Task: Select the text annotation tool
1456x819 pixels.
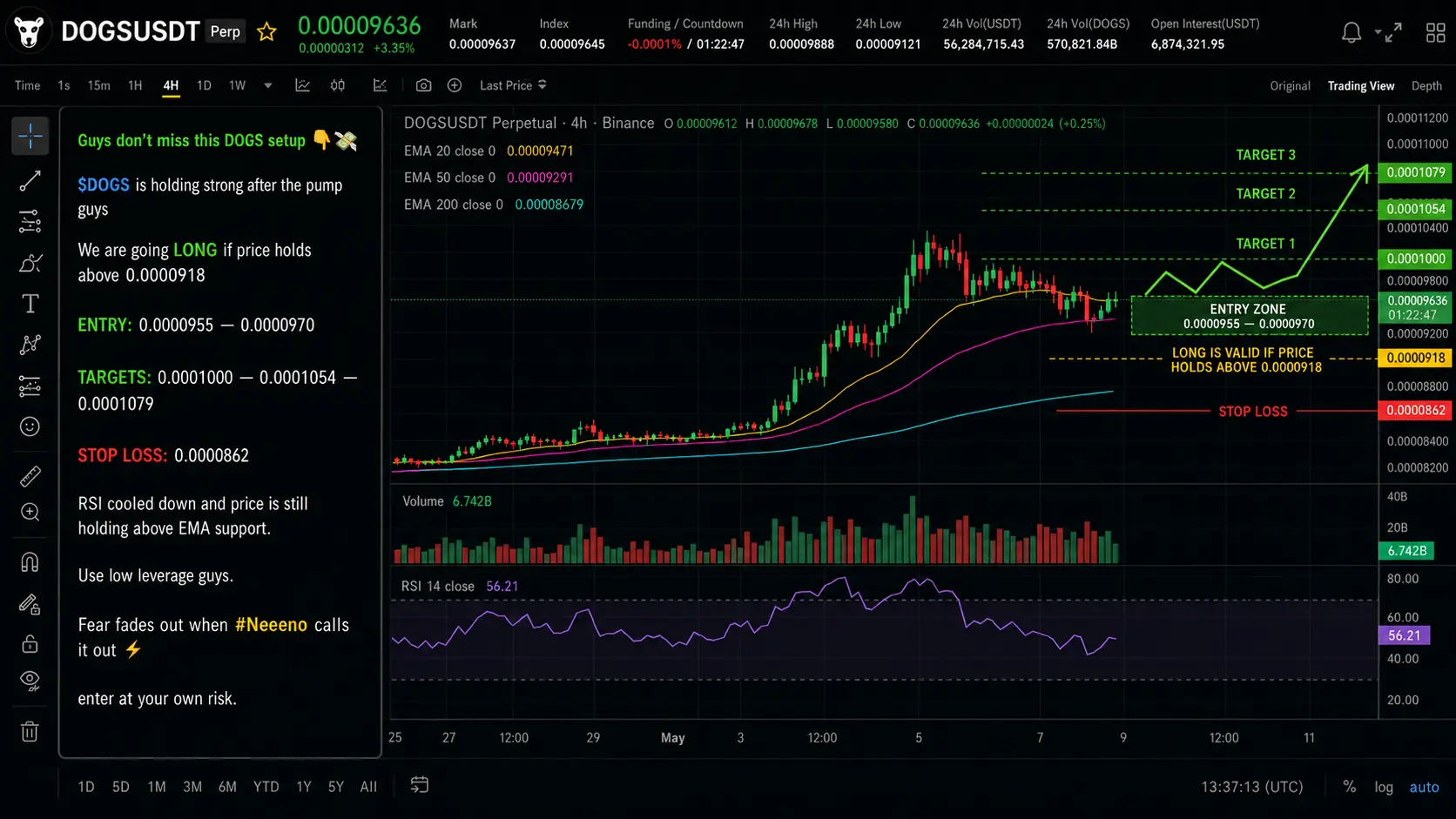Action: [x=30, y=304]
